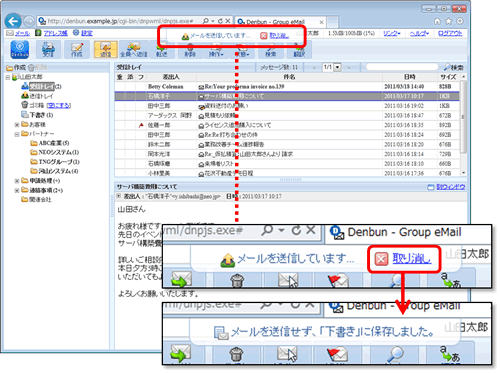Open the リンク dropdown menu
Screen dimensions: 500x373
(392, 33)
